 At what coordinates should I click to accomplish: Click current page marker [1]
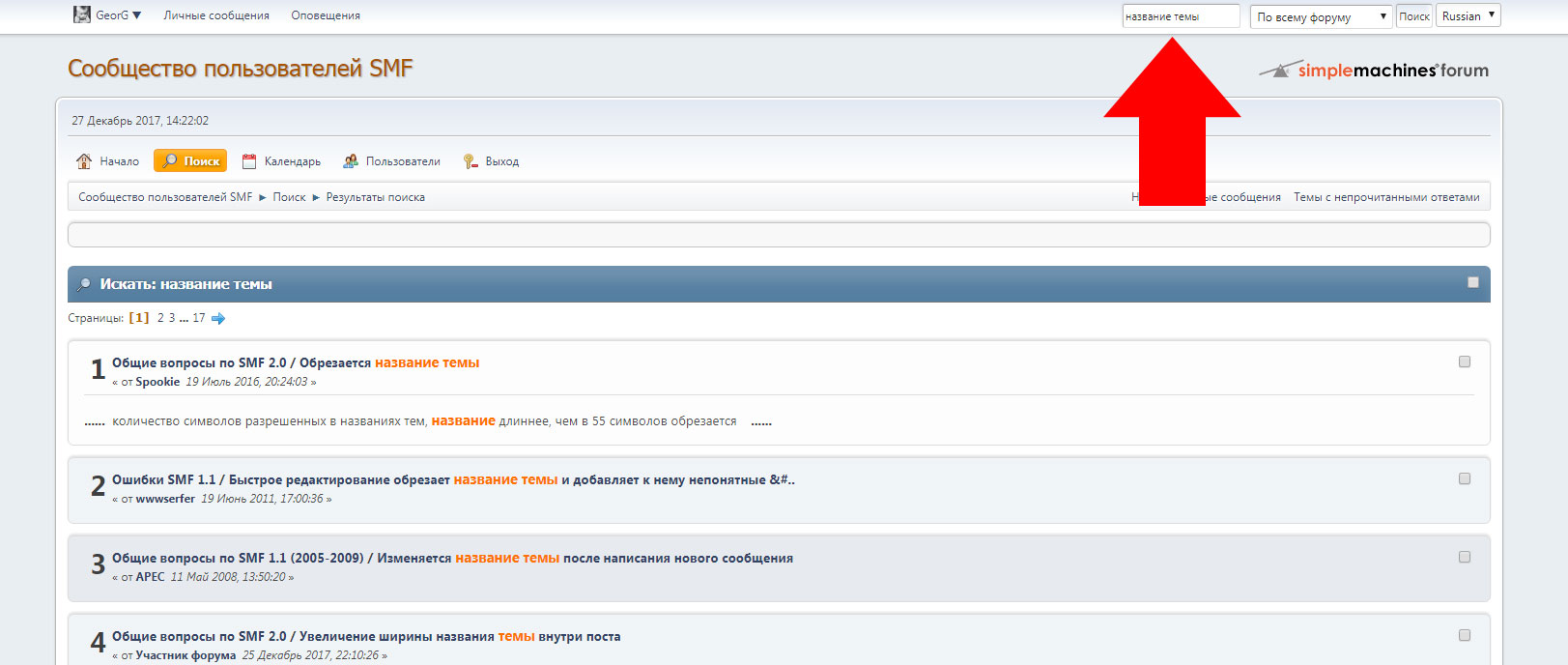coord(139,318)
